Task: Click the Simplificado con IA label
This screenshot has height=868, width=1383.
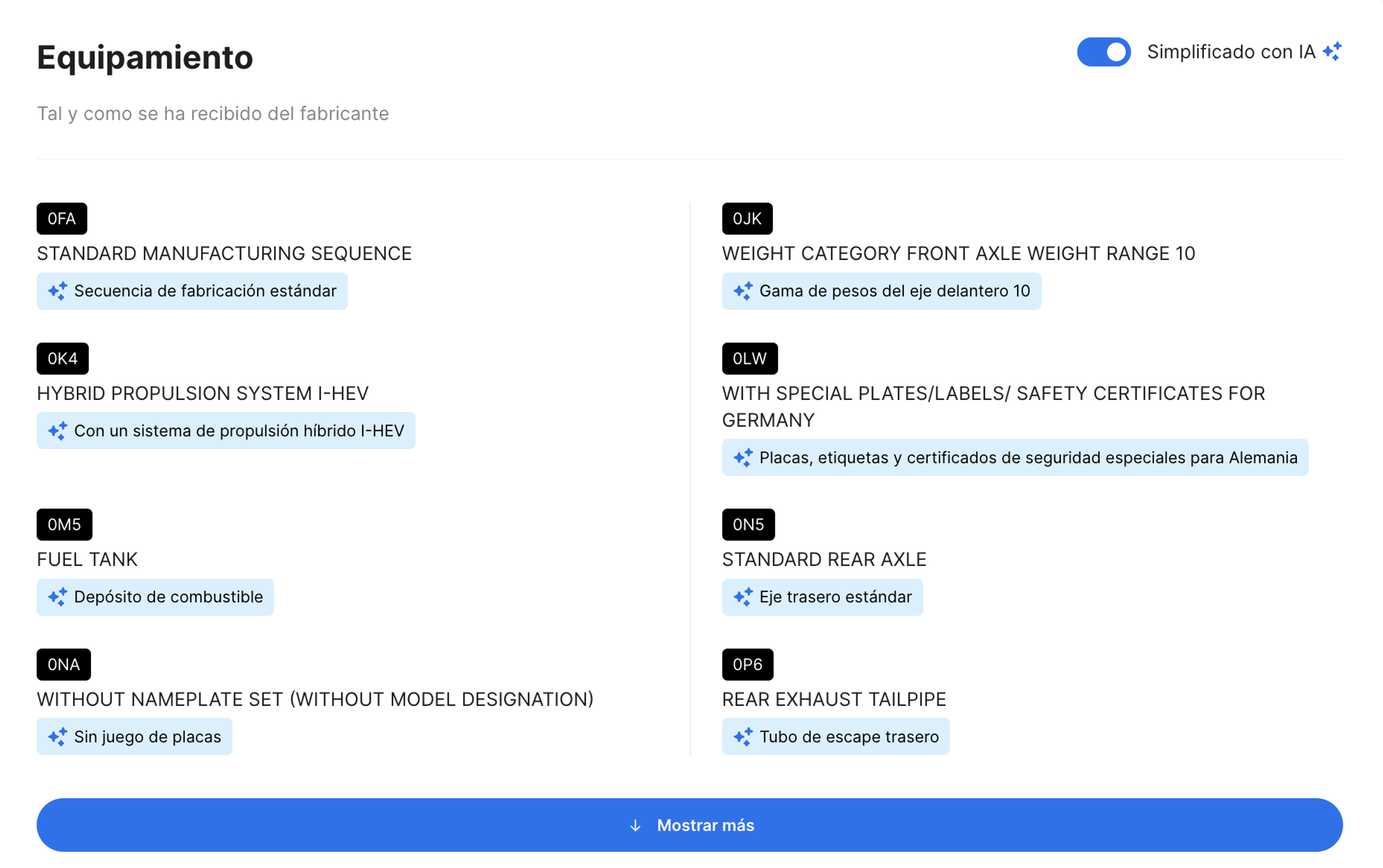Action: tap(1230, 52)
